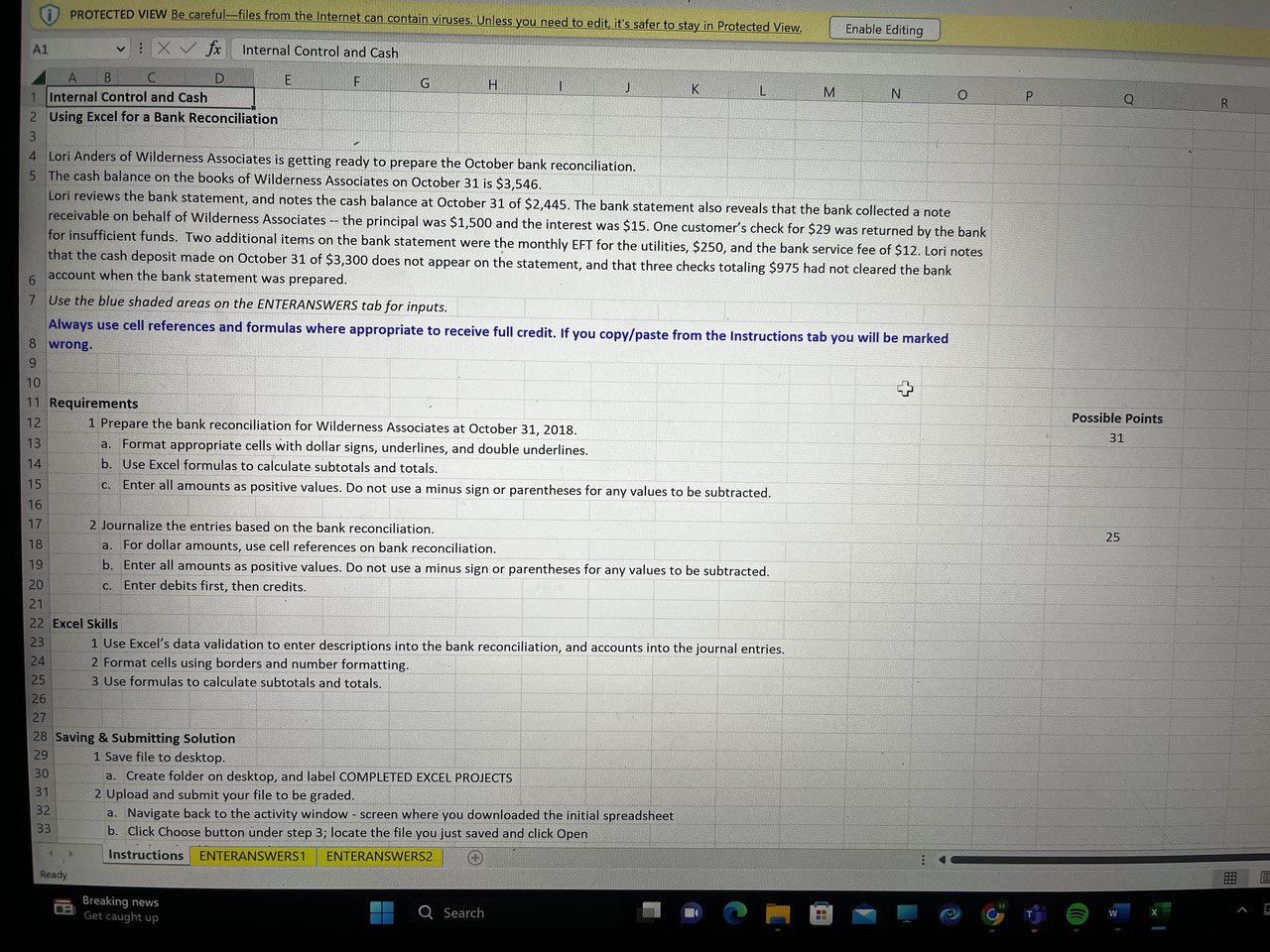Click the Cancel (X) icon beside formula bar
1270x952 pixels.
coord(163,48)
